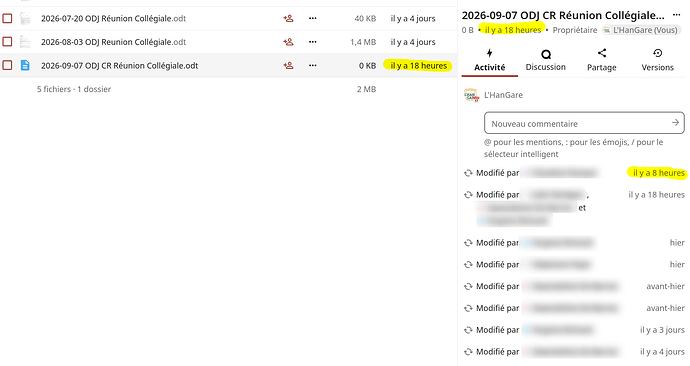Click modification time of 2026-07-20 ODJ file
This screenshot has height=366, width=690.
click(413, 18)
